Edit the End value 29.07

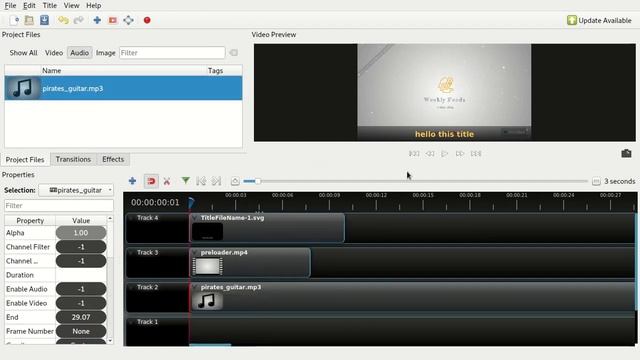click(x=81, y=317)
